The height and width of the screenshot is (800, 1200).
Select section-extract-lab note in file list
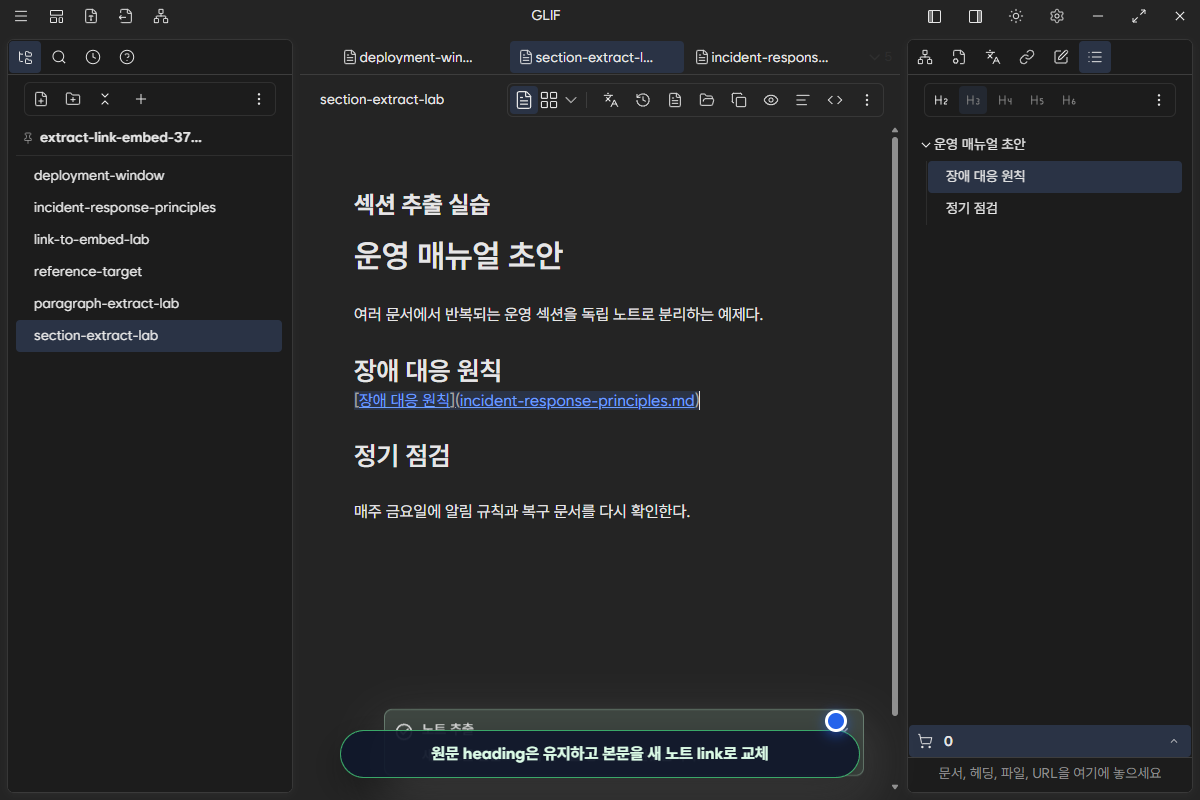(x=149, y=335)
